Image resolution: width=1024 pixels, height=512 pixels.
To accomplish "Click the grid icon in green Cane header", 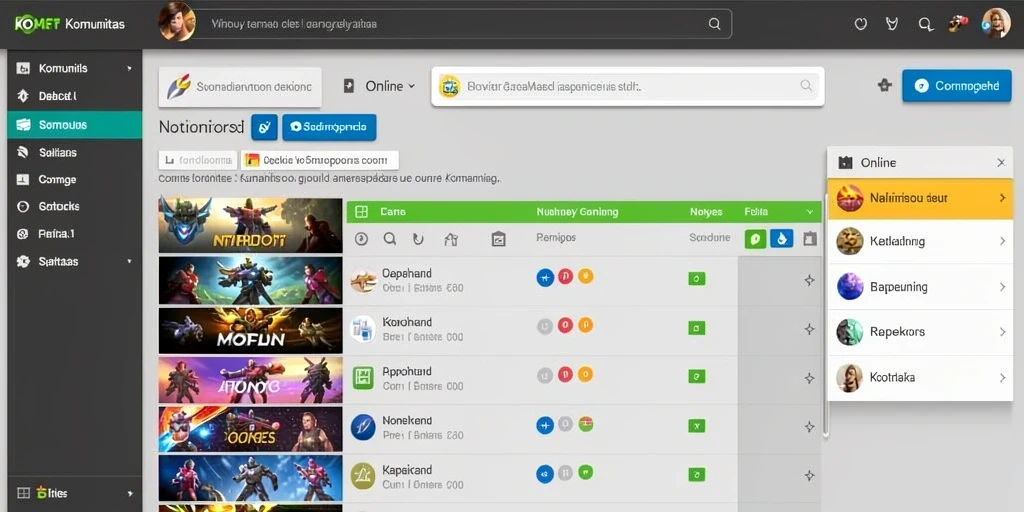I will tap(361, 212).
